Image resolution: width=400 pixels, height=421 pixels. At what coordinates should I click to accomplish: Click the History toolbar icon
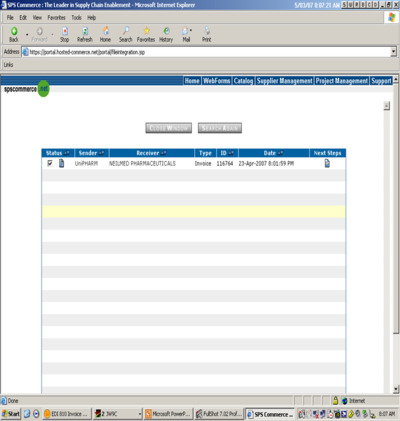[x=166, y=31]
